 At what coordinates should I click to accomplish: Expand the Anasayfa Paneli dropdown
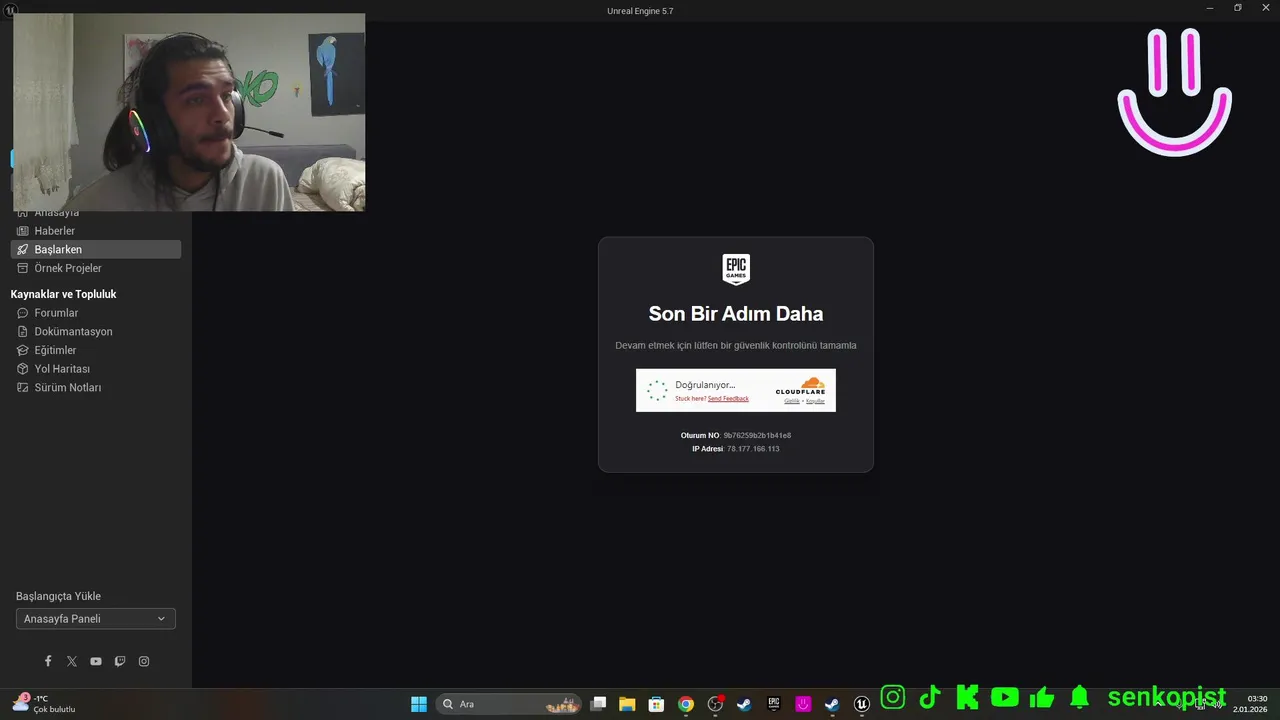96,619
